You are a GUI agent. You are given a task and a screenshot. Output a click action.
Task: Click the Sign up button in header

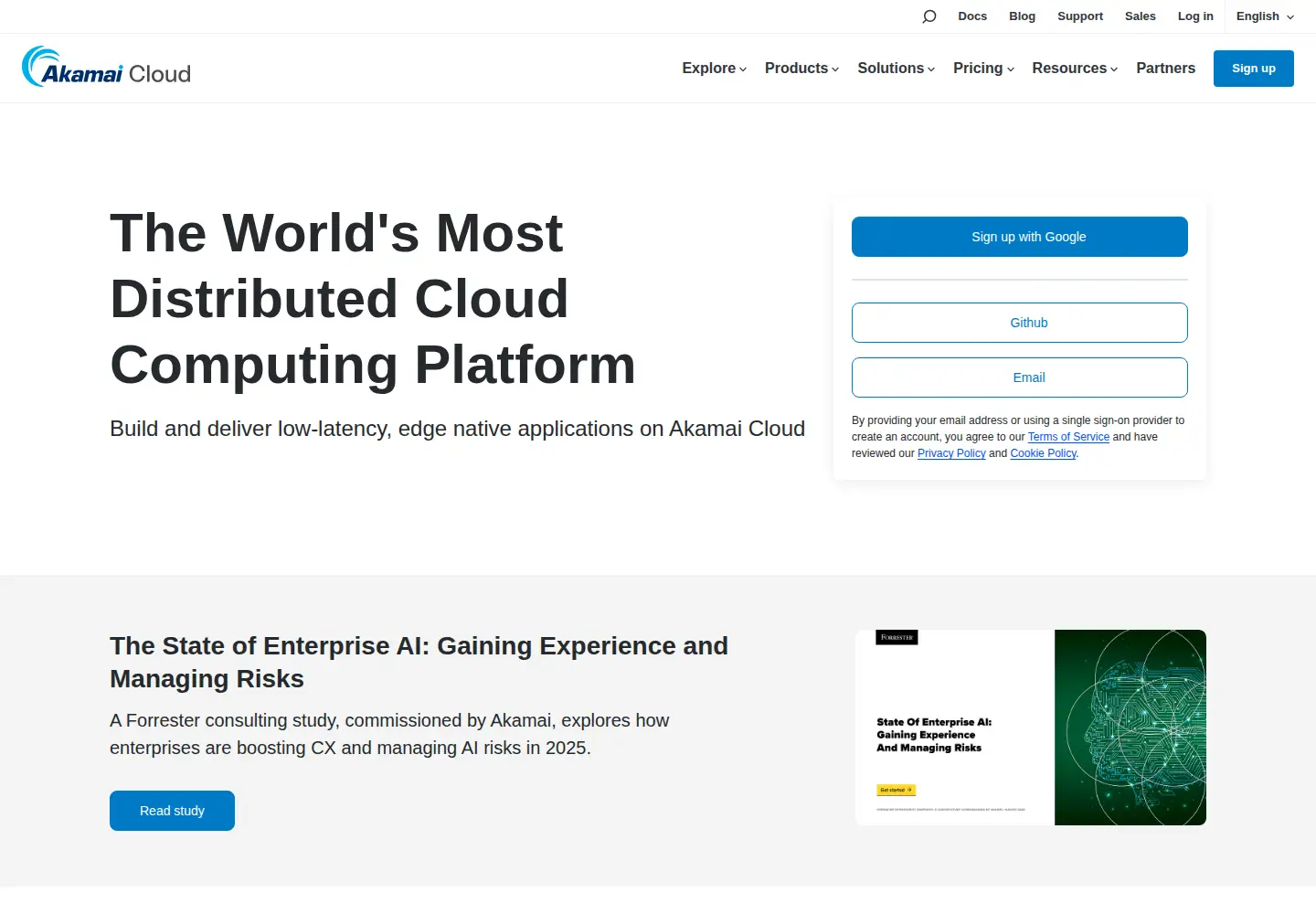[x=1254, y=69]
